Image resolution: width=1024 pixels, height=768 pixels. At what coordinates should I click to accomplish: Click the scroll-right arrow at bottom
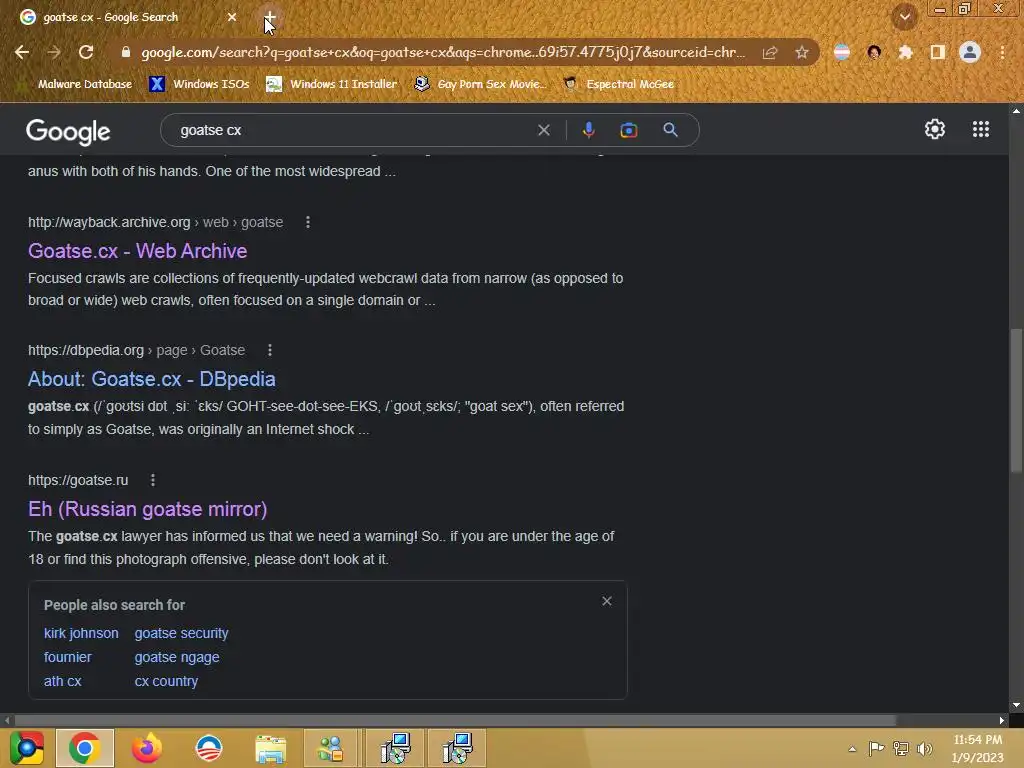pyautogui.click(x=1002, y=720)
